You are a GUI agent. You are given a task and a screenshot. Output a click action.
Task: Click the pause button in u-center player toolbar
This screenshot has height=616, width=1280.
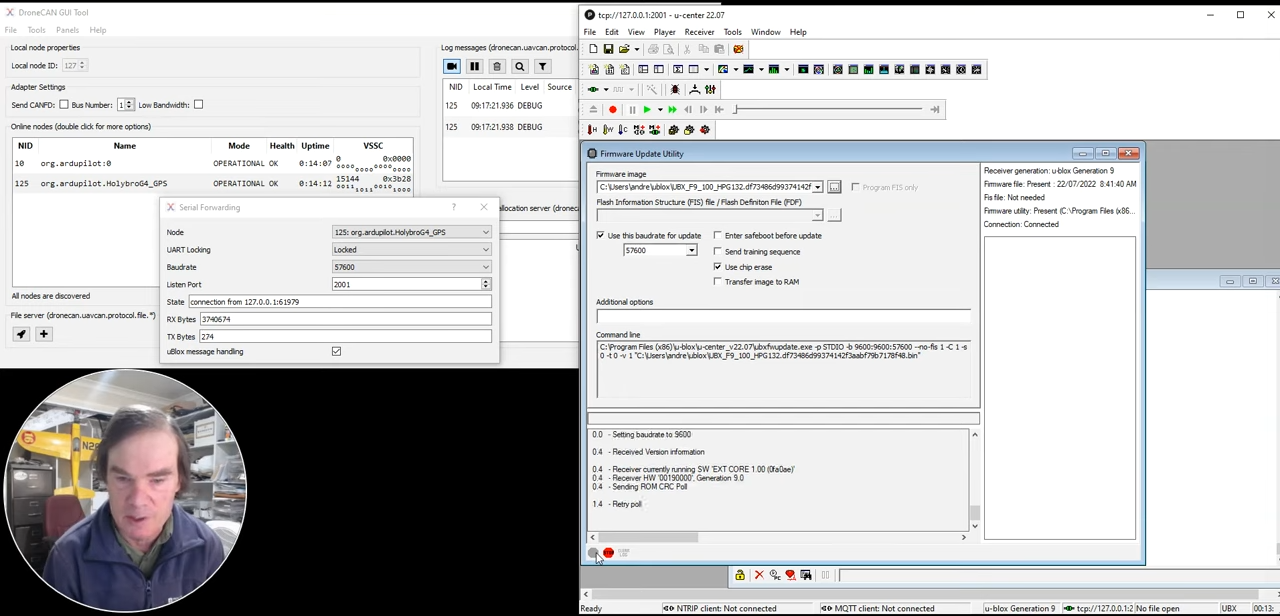coord(632,110)
